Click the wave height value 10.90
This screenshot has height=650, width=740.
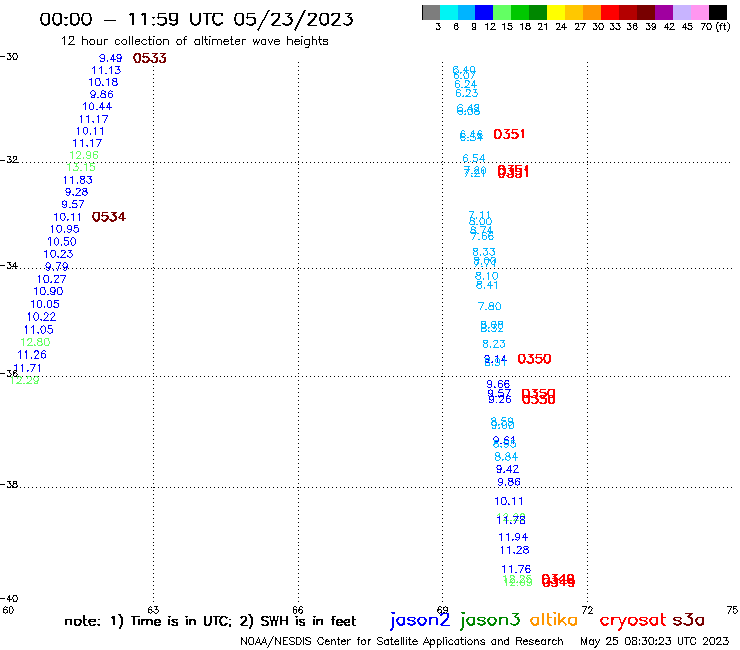(x=48, y=291)
